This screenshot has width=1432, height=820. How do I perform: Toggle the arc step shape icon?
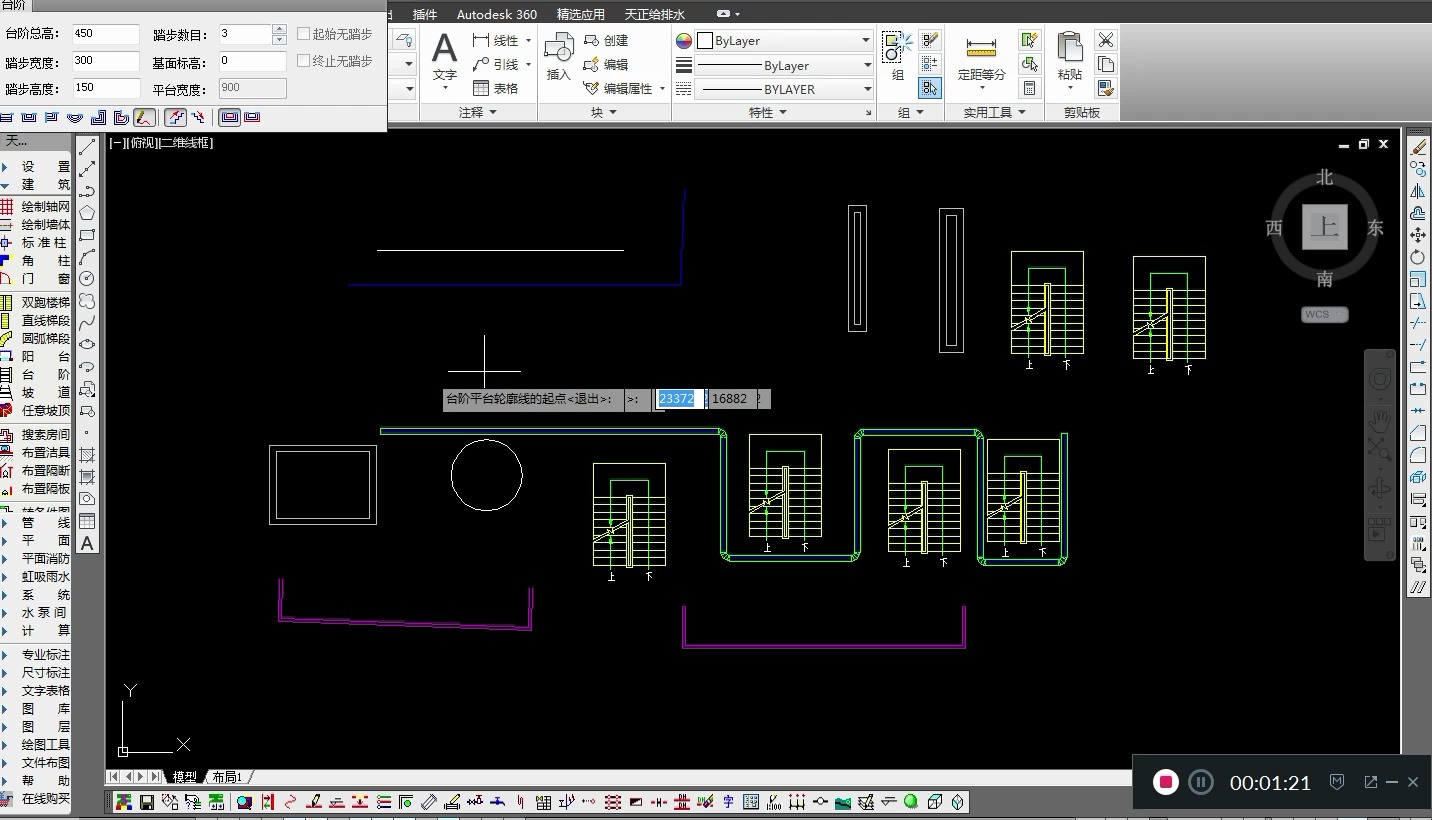74,117
